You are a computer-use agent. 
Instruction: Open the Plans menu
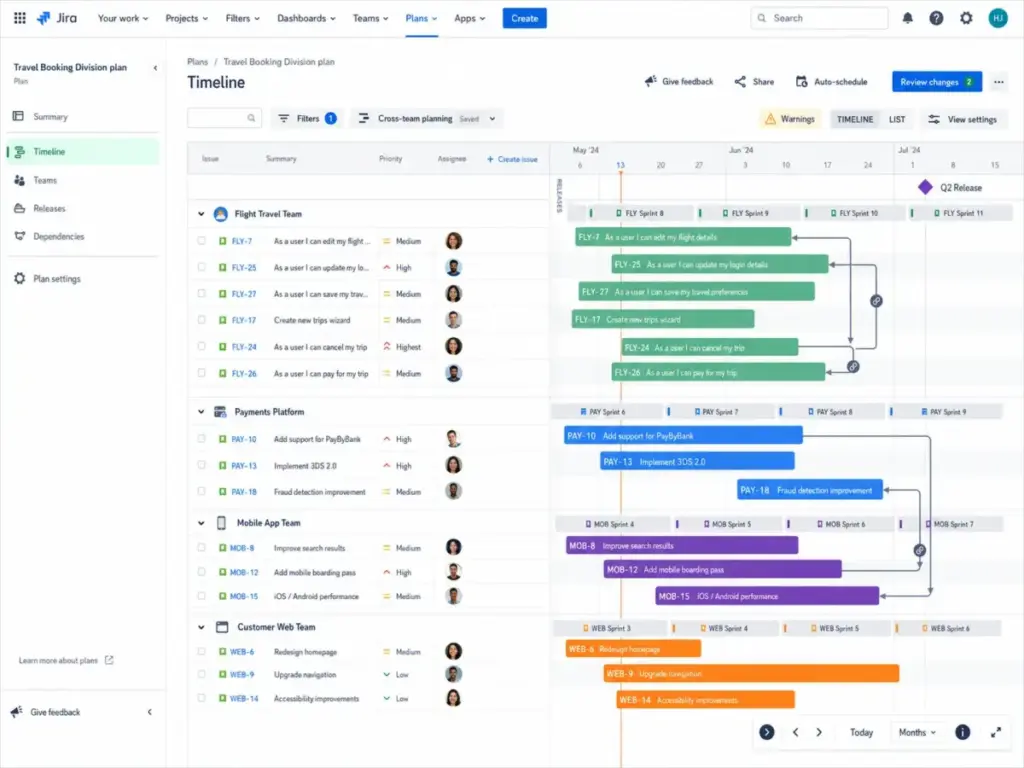click(x=421, y=18)
